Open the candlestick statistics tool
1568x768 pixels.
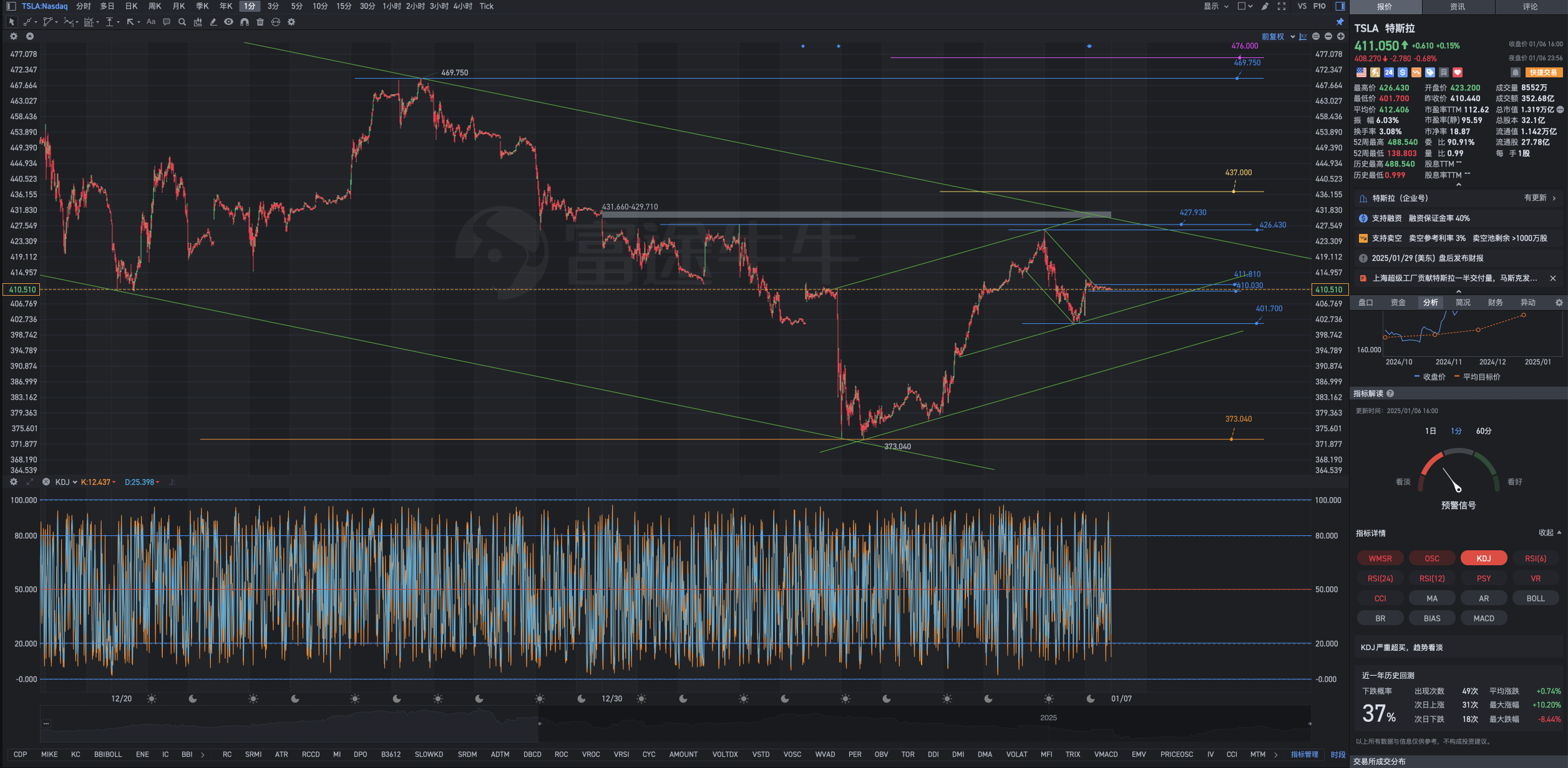(198, 22)
